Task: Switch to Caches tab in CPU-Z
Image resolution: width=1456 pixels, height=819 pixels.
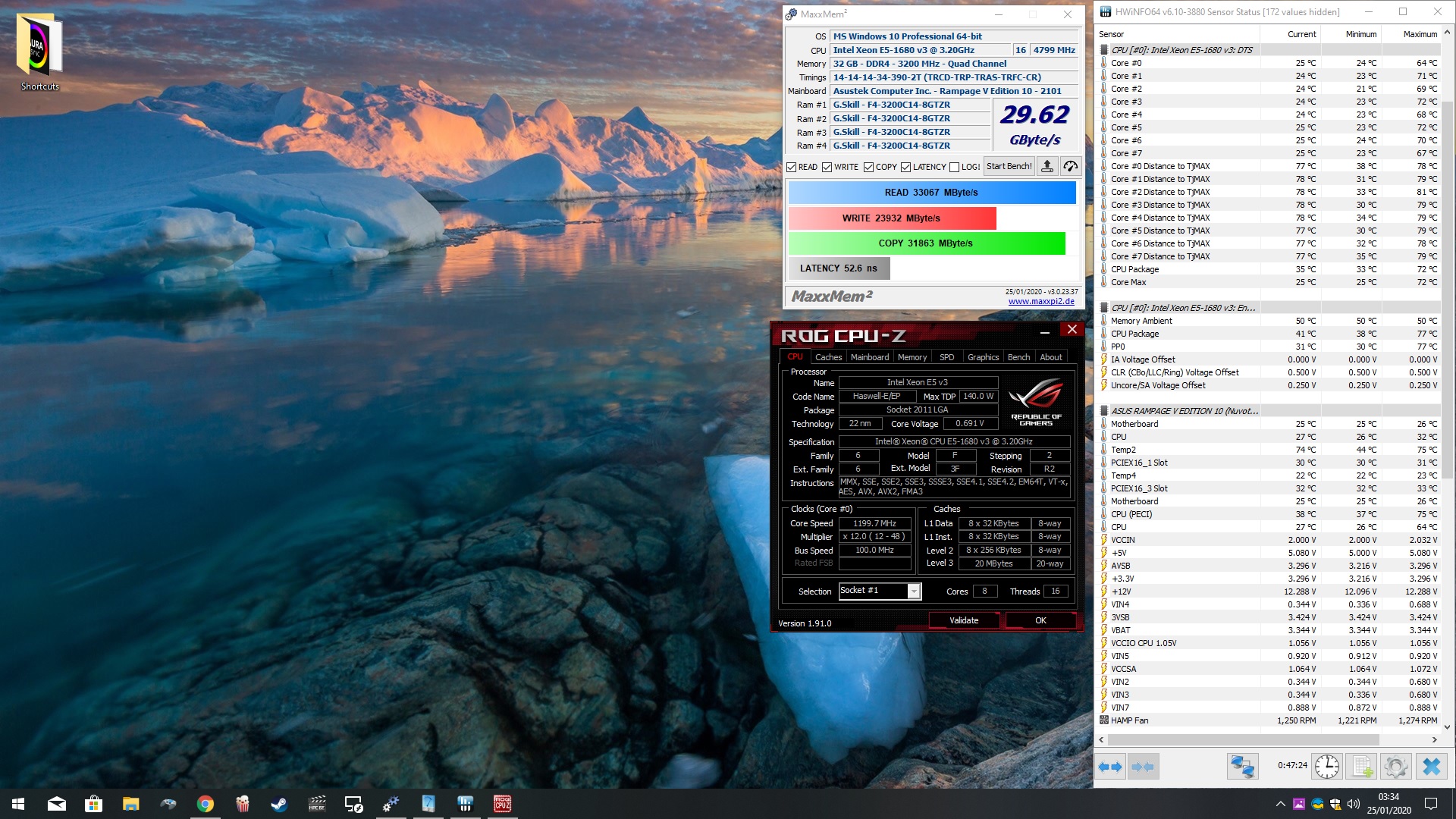Action: coord(828,357)
